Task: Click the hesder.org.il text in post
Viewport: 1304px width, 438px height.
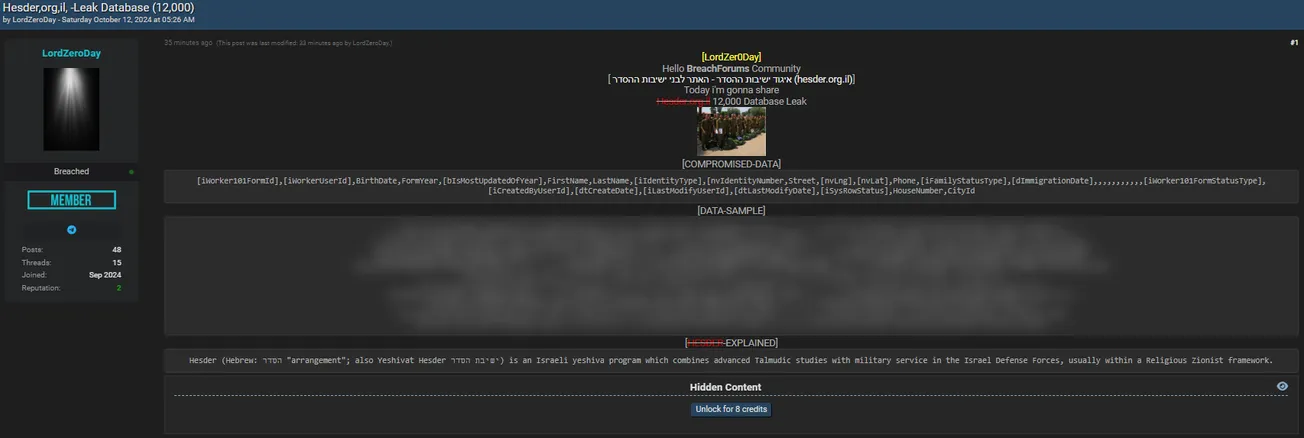Action: (x=824, y=79)
